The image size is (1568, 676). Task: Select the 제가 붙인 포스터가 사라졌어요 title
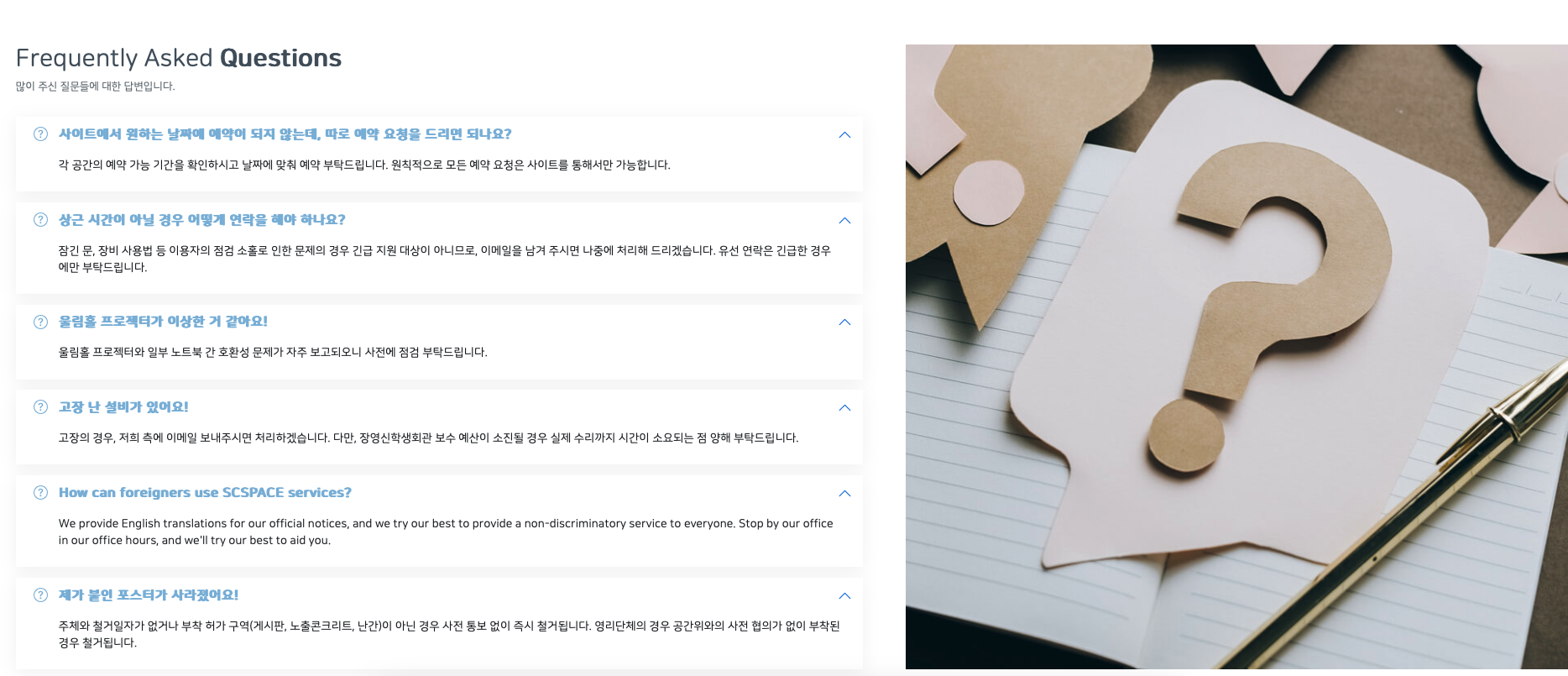(x=149, y=595)
